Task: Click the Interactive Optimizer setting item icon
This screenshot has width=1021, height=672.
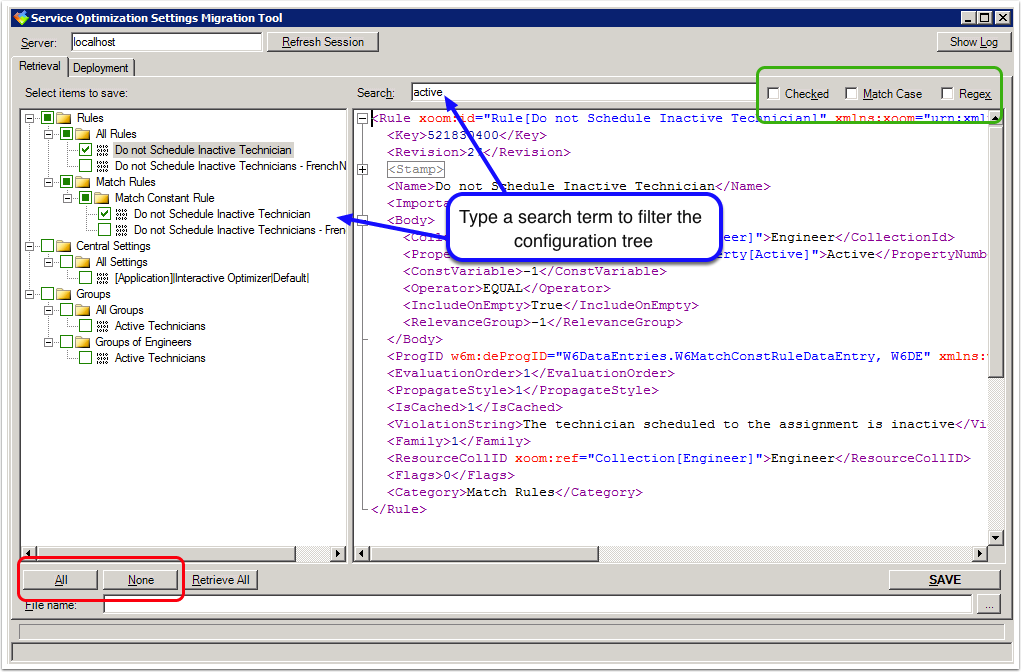Action: (103, 278)
